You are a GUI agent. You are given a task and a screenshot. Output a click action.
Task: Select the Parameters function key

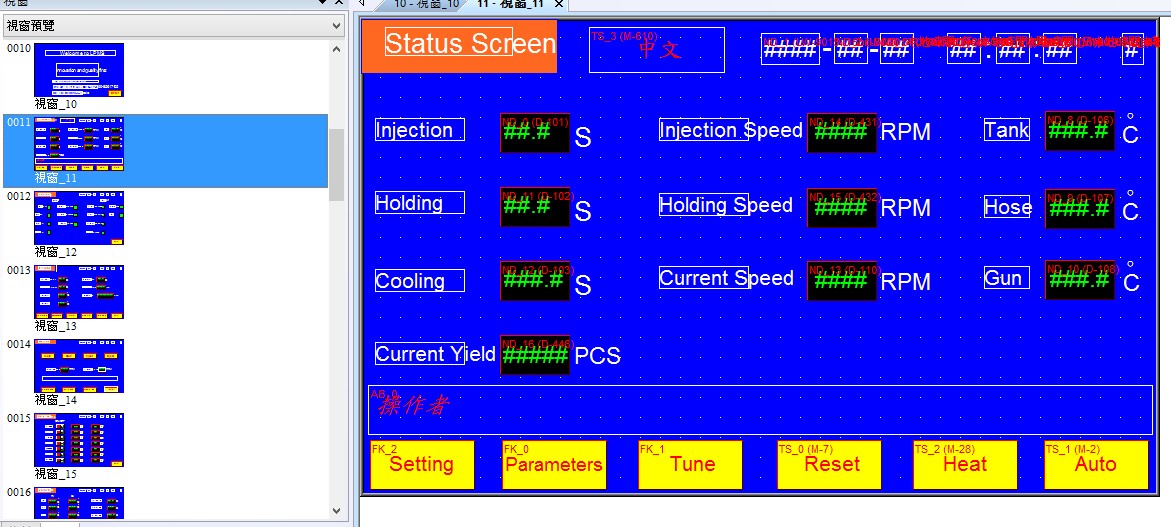click(554, 465)
